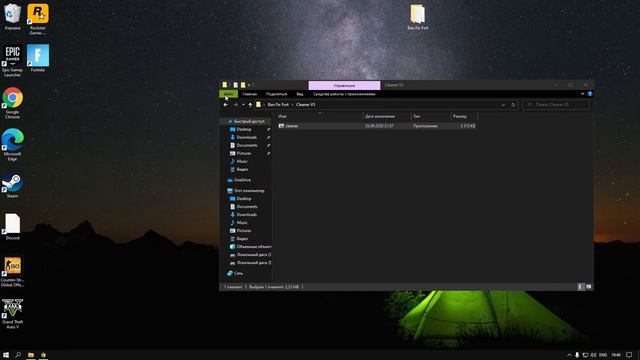Open OneDrive in the navigation pane
Image resolution: width=640 pixels, height=360 pixels.
click(x=242, y=180)
